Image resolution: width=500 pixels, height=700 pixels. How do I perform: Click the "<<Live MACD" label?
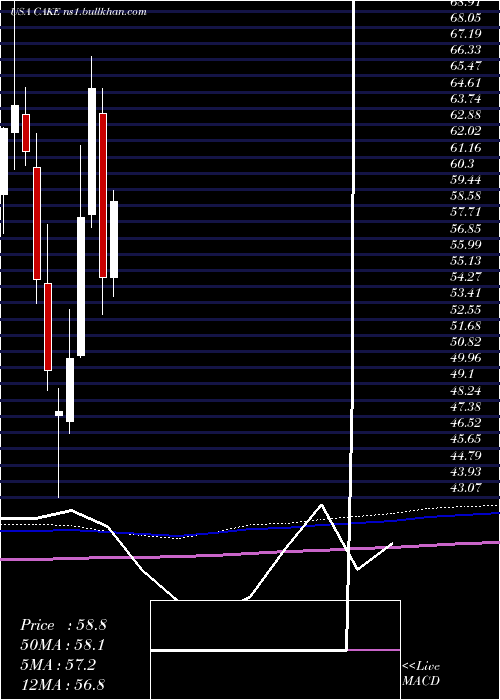[x=421, y=673]
